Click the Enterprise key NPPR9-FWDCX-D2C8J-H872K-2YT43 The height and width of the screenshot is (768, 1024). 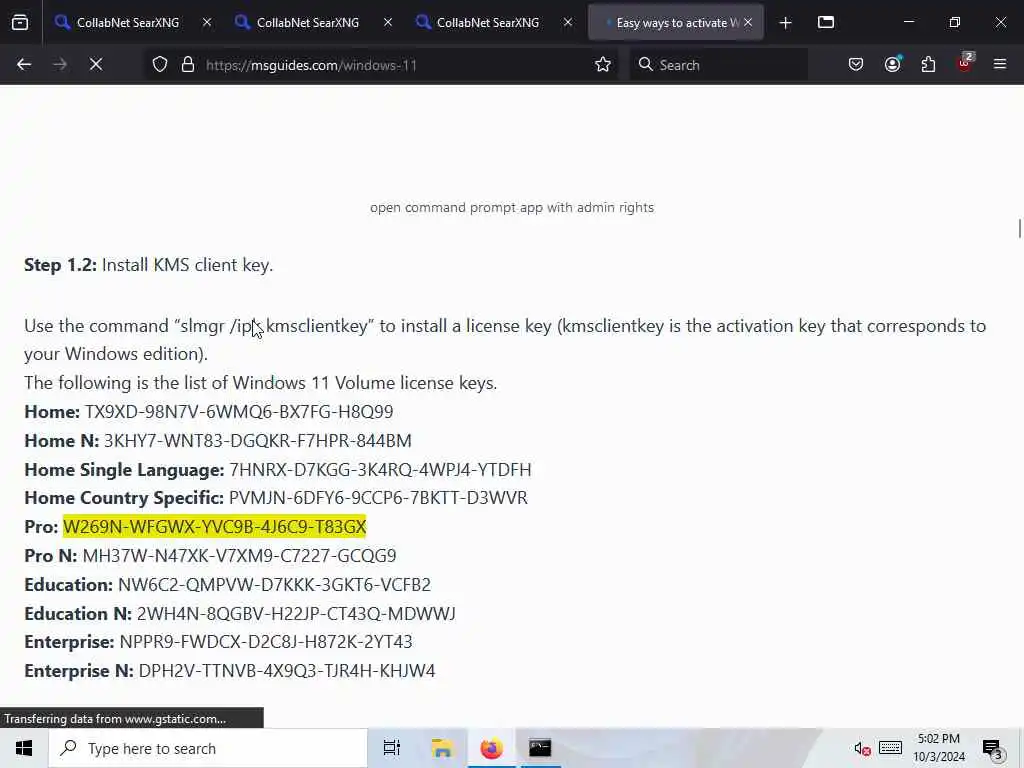(266, 642)
